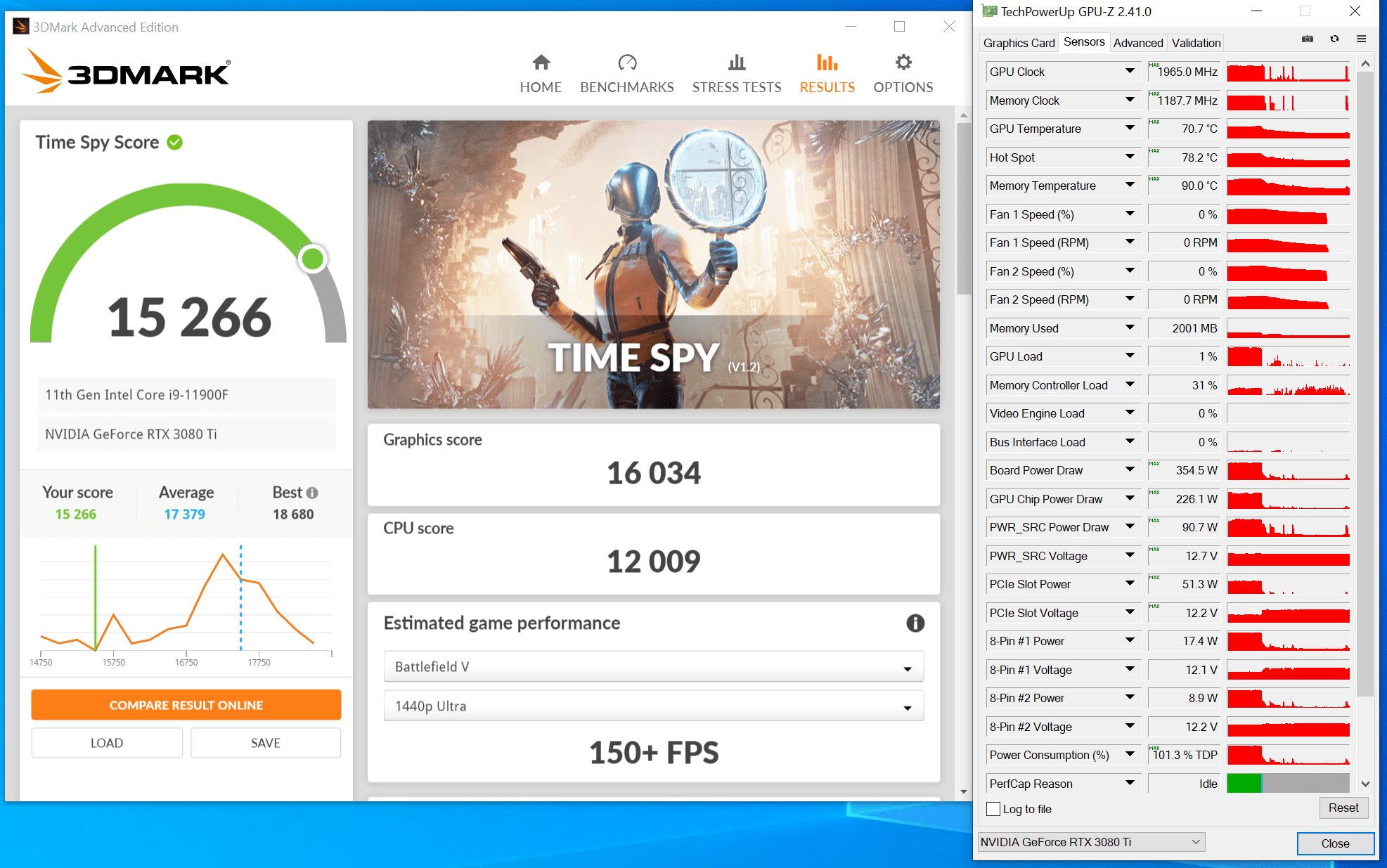Expand the Video Engine Load sensor dropdown
Screen dimensions: 1387x868
tap(1130, 413)
